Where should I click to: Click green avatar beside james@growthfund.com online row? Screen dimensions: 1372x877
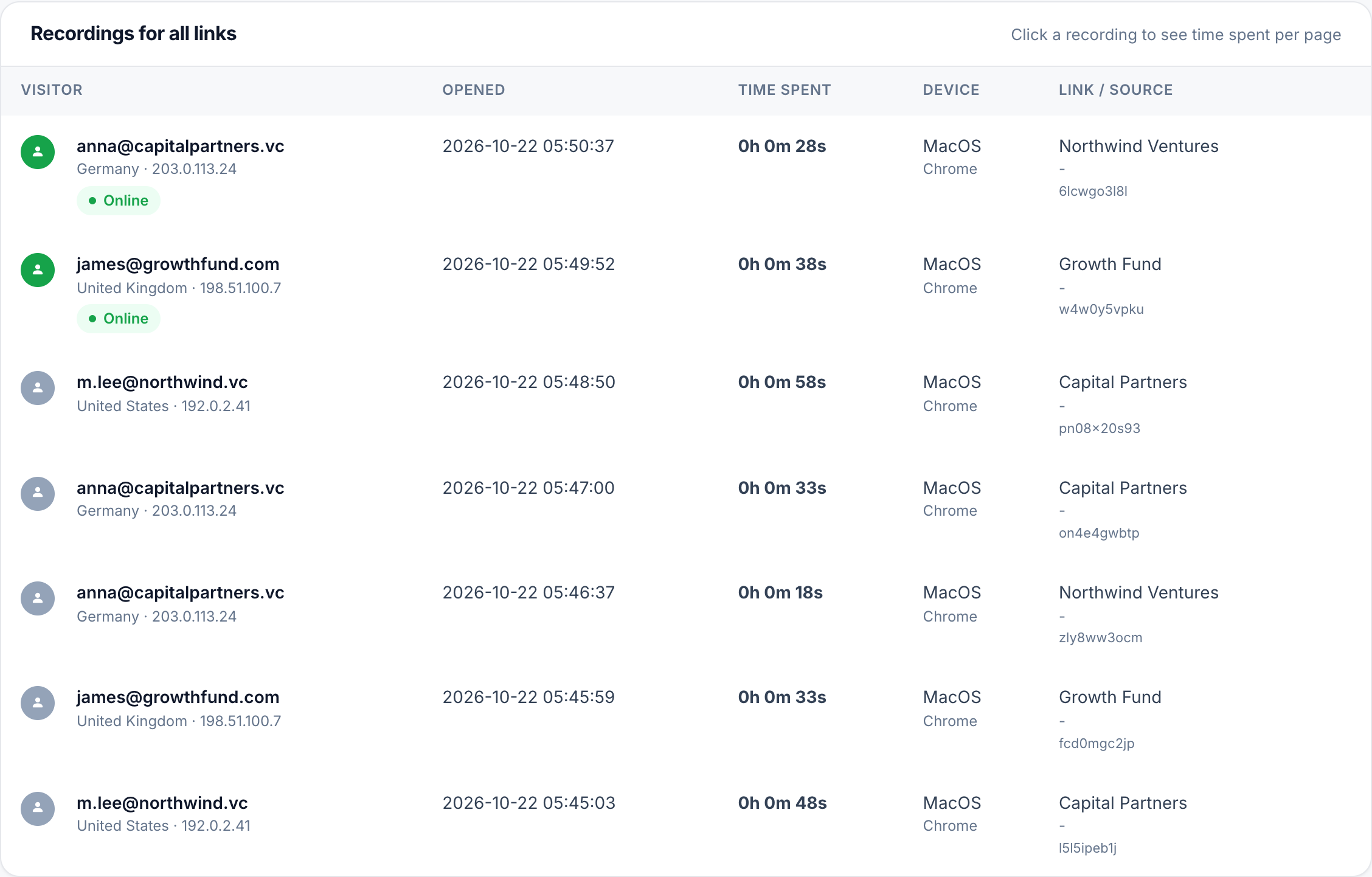coord(38,270)
